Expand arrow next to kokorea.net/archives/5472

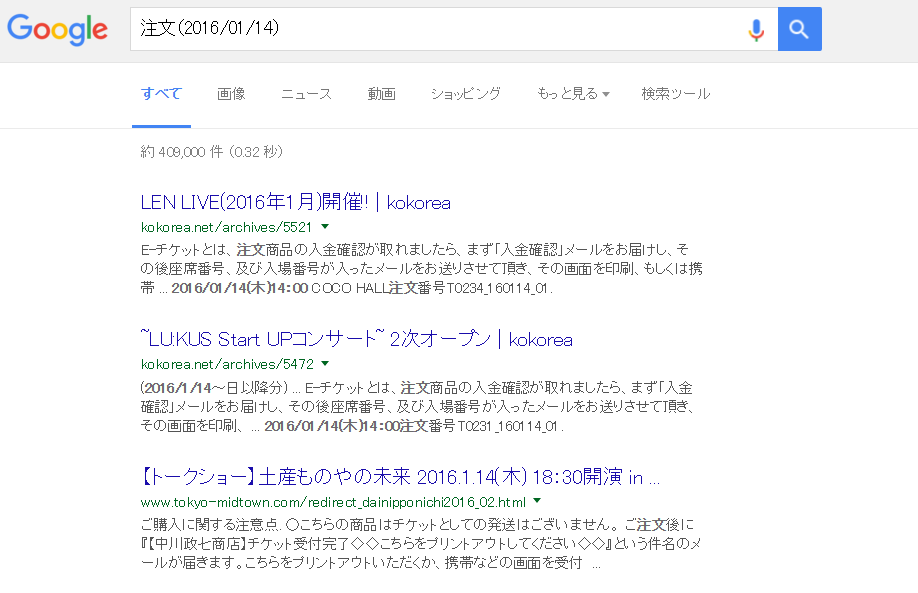325,364
